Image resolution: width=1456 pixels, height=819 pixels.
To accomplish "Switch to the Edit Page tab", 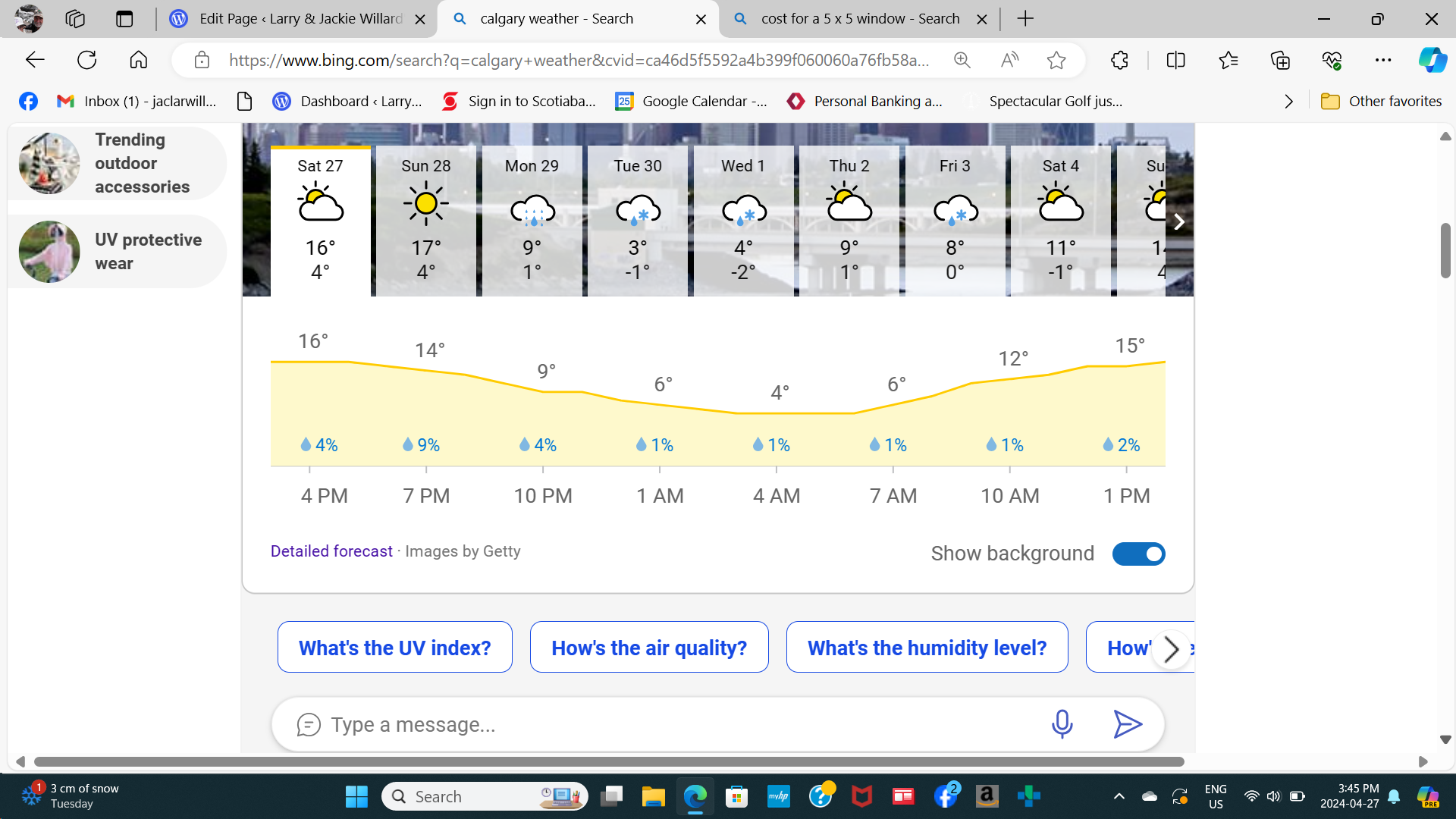I will [x=300, y=19].
